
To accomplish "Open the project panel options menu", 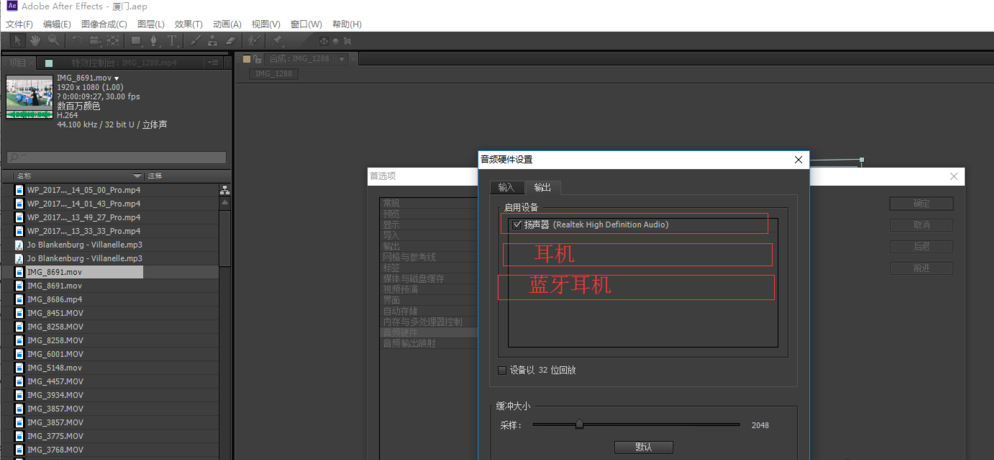I will [212, 62].
